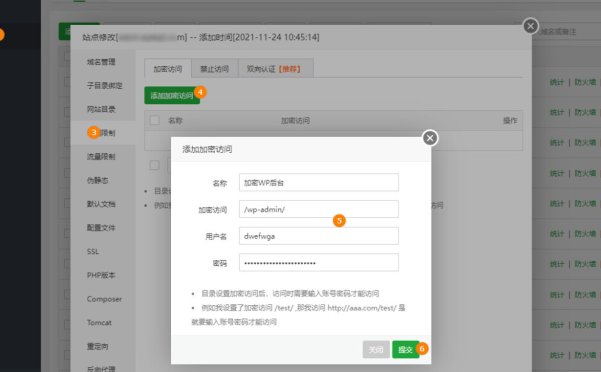Focus the 密码 password field
Viewport: 601px width, 372px height.
[x=319, y=263]
